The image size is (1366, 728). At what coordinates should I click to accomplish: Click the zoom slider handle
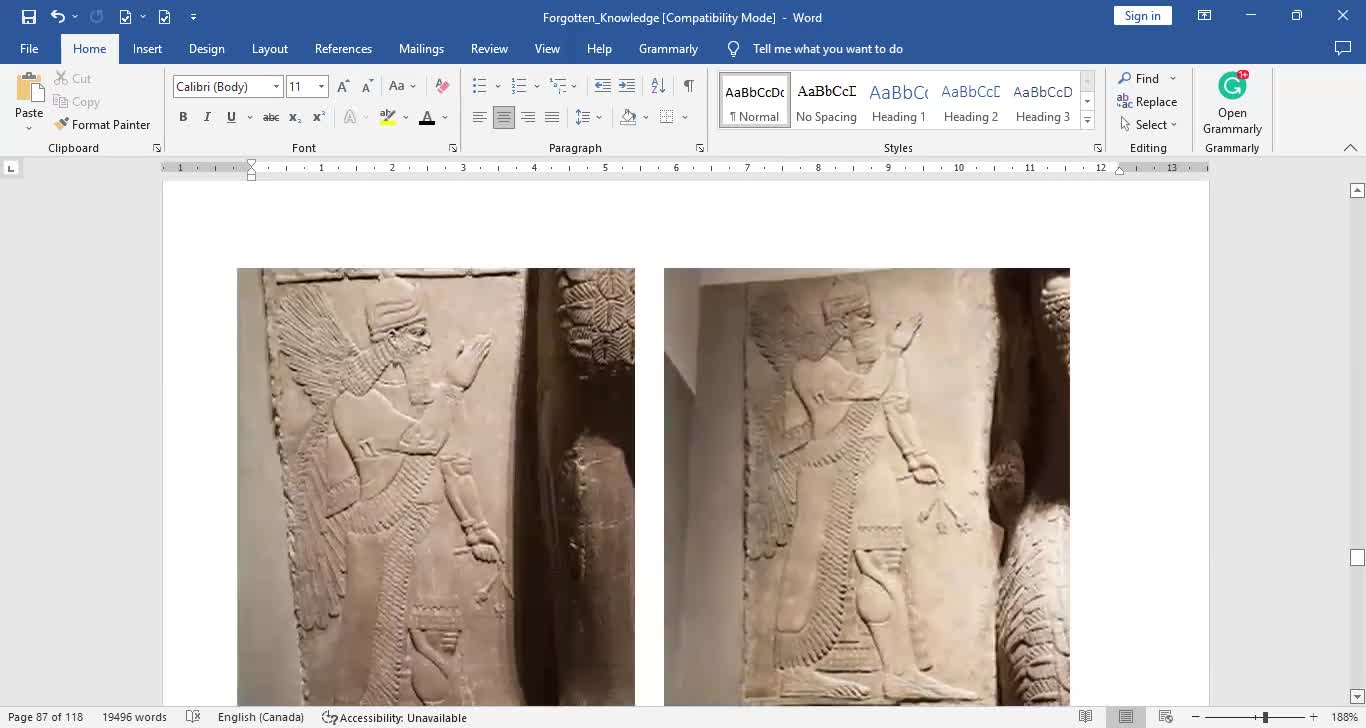pyautogui.click(x=1264, y=717)
